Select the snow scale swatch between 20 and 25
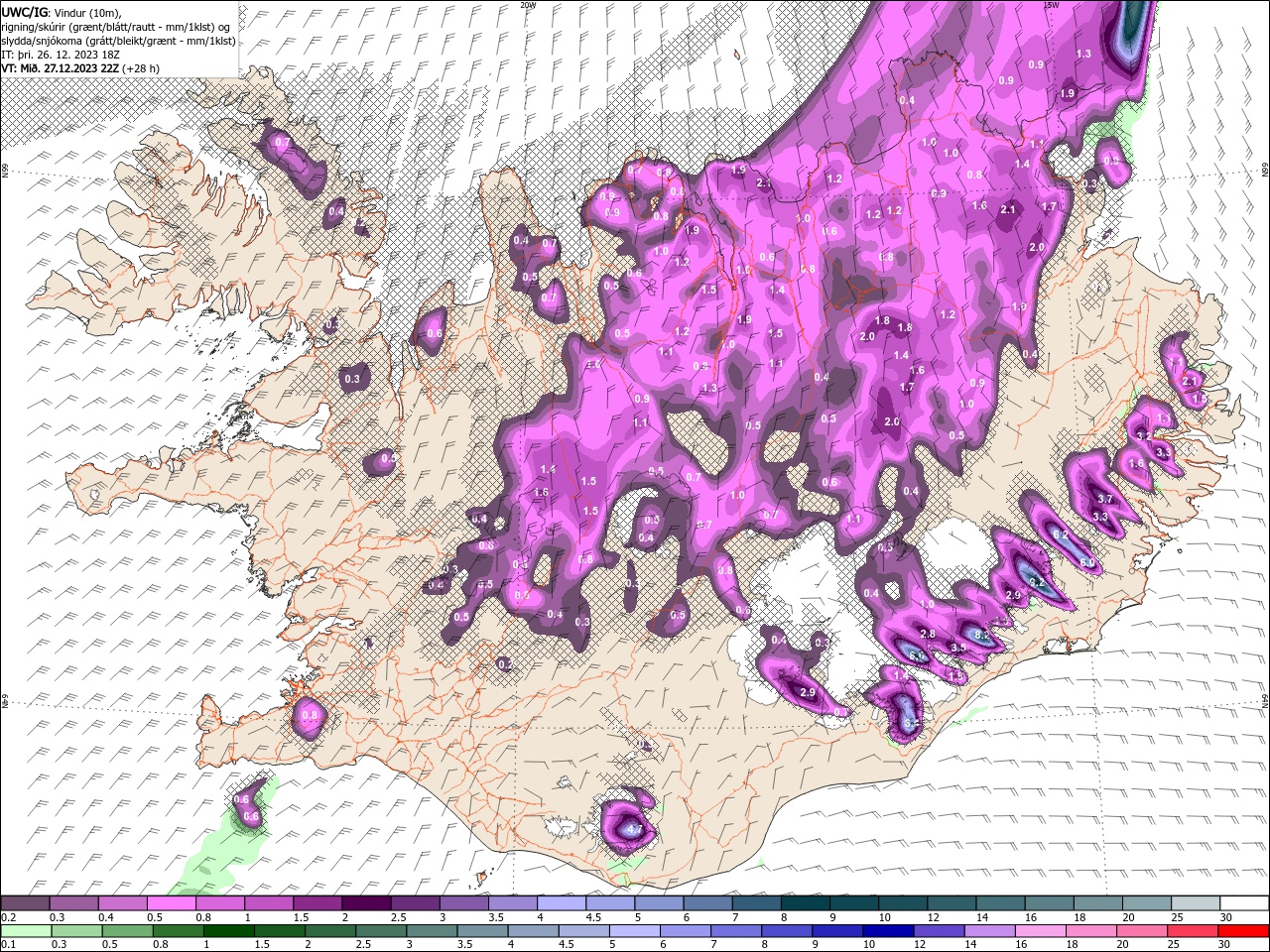Image resolution: width=1270 pixels, height=952 pixels. [x=1147, y=903]
